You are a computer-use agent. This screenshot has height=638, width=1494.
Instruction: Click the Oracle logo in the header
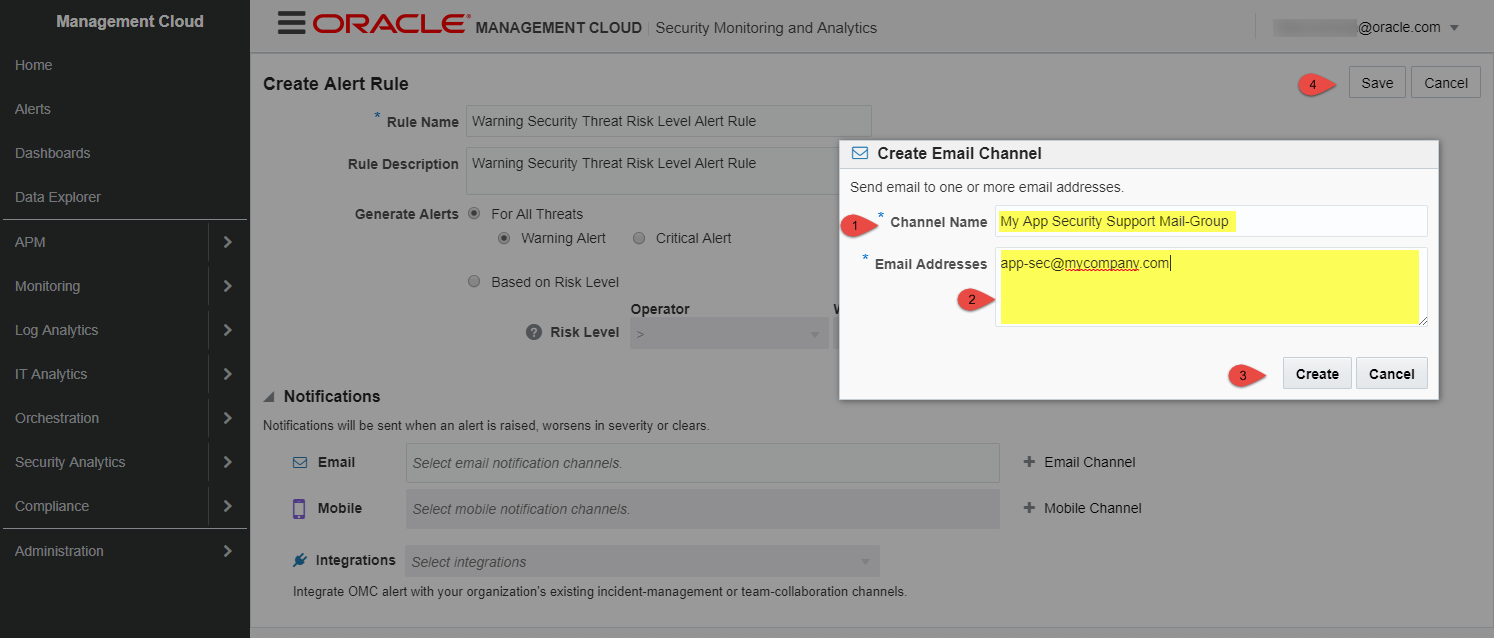pos(391,24)
